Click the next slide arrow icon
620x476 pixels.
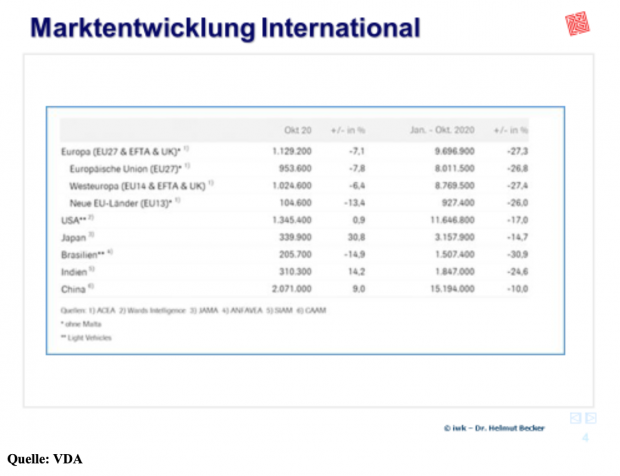pos(590,417)
